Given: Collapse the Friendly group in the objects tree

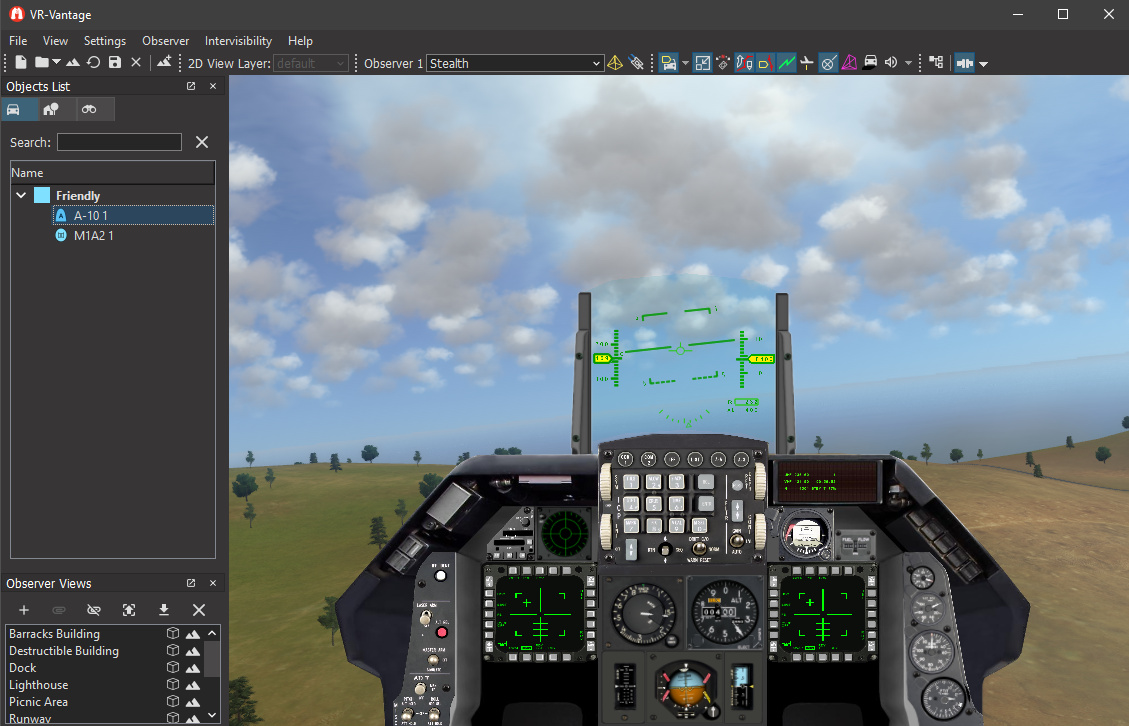Looking at the screenshot, I should [x=21, y=195].
